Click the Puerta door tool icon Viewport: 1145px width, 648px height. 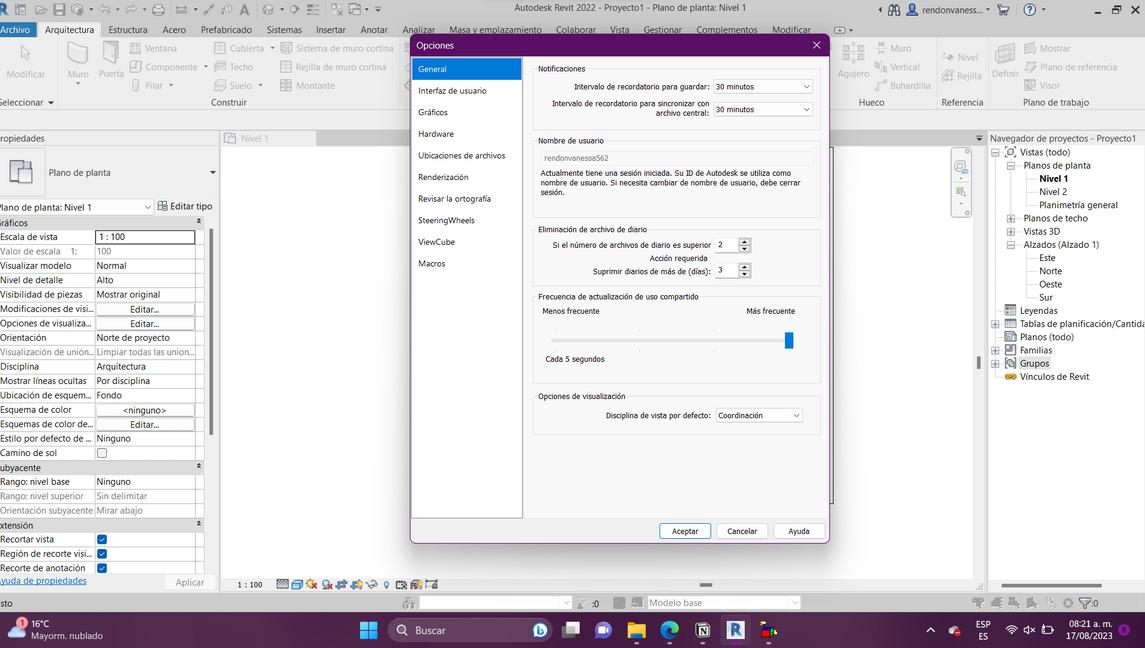111,53
